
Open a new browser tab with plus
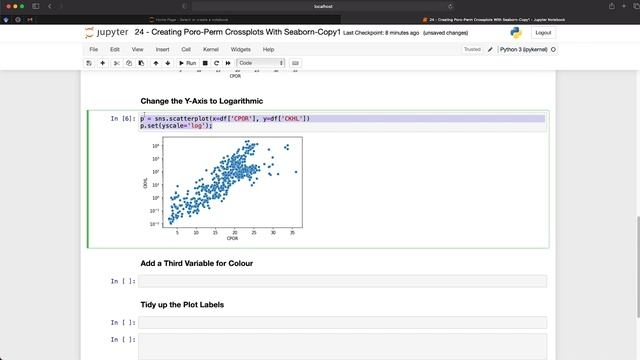tap(623, 6)
